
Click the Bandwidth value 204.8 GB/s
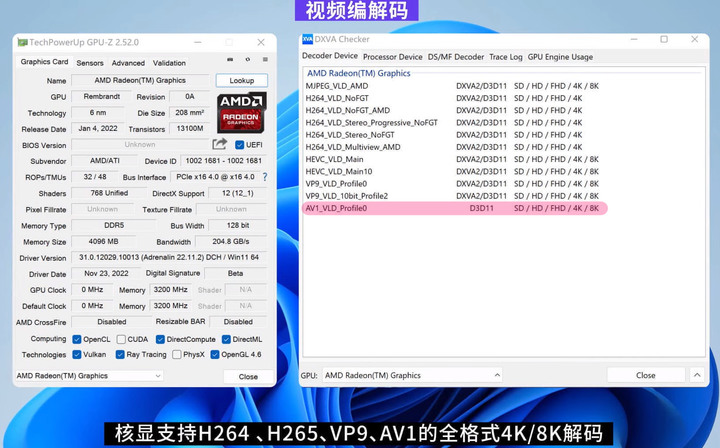coord(231,241)
